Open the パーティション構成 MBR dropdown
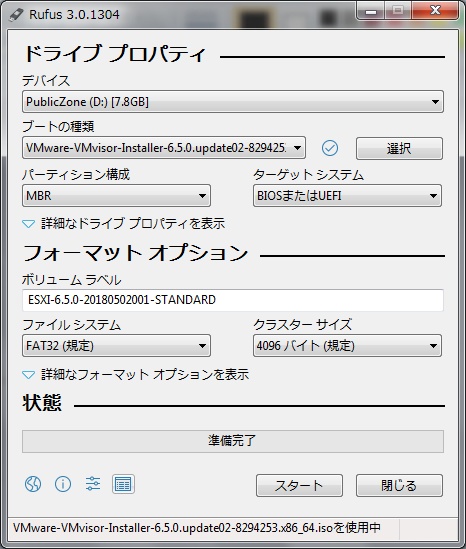This screenshot has height=549, width=466. (x=116, y=195)
